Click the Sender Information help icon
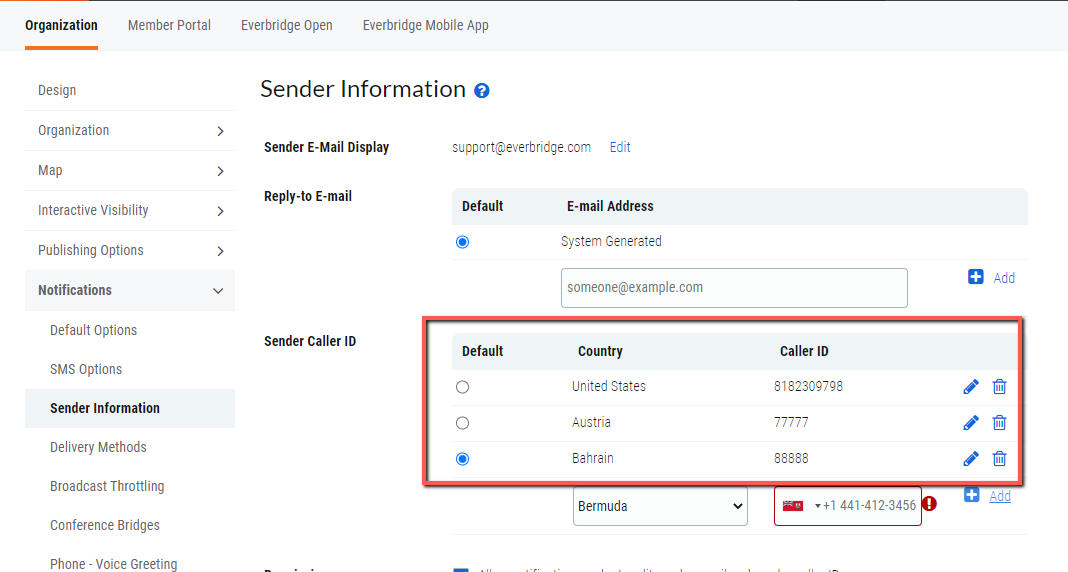1068x572 pixels. 482,91
